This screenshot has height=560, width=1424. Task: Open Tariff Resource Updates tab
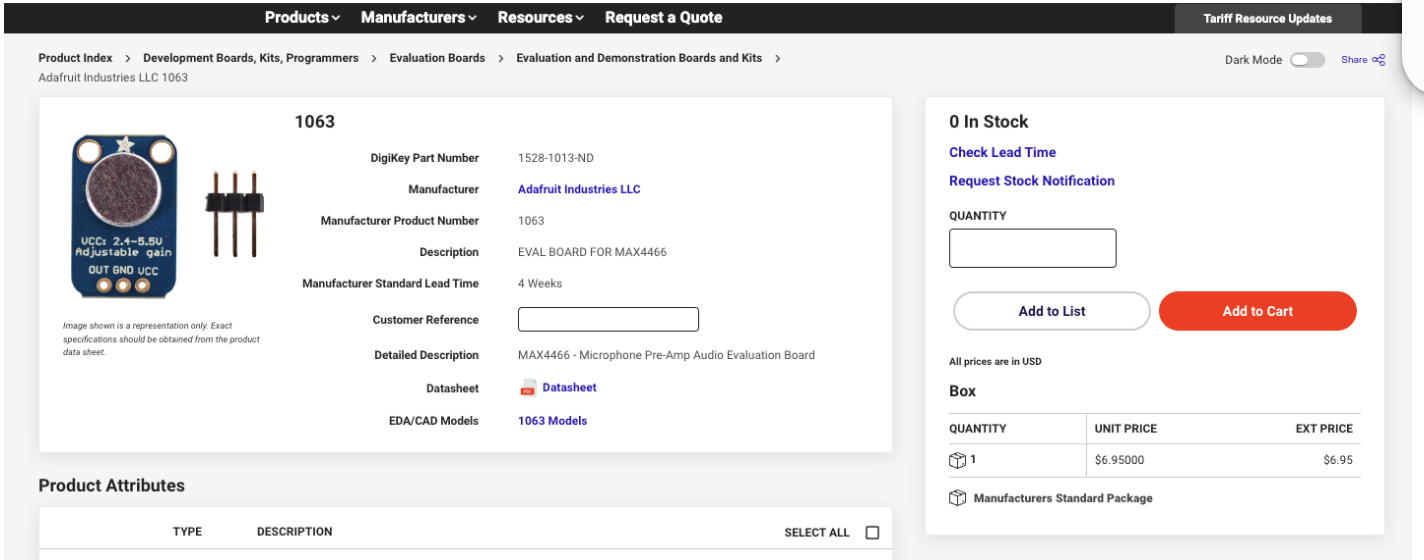(1267, 18)
